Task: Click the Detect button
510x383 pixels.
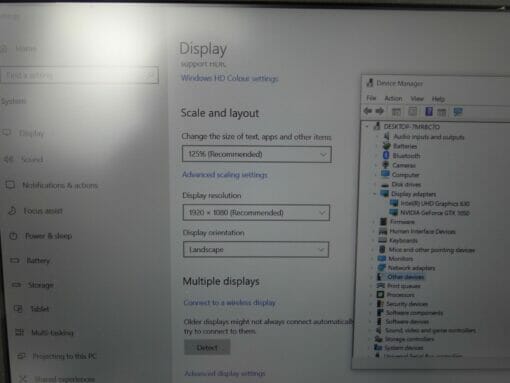Action: point(207,348)
